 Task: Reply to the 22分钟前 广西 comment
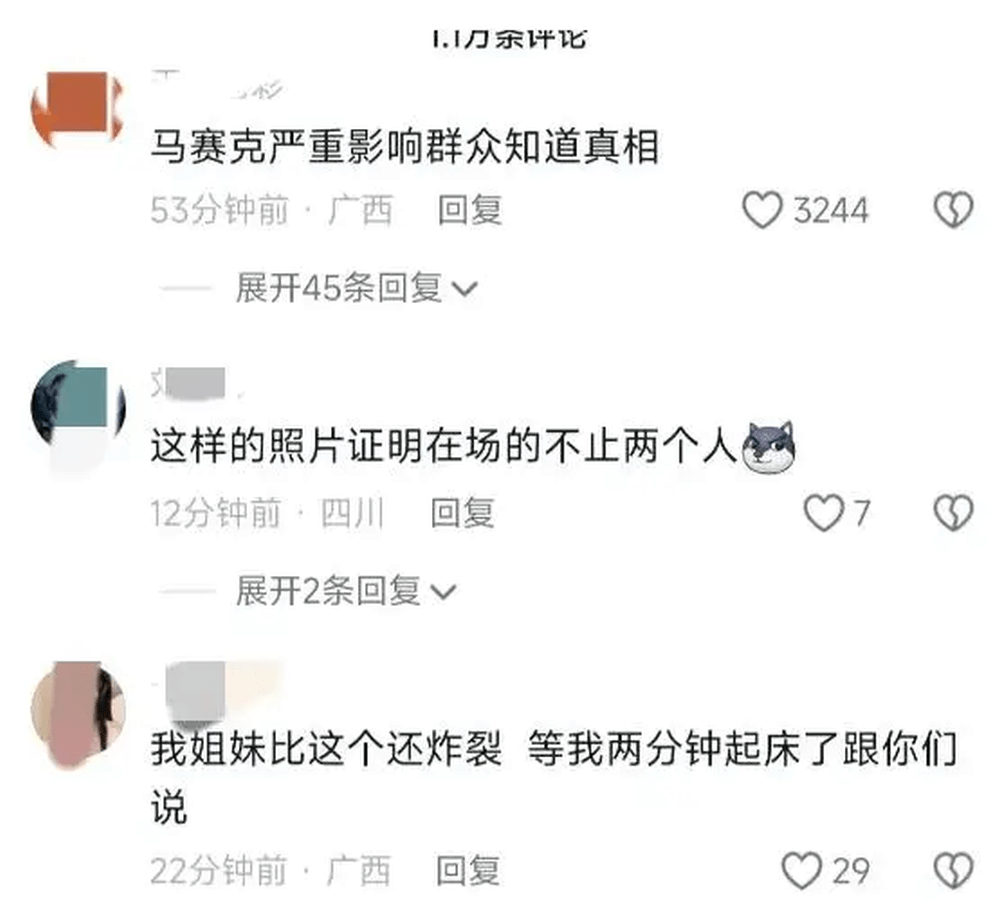click(467, 871)
